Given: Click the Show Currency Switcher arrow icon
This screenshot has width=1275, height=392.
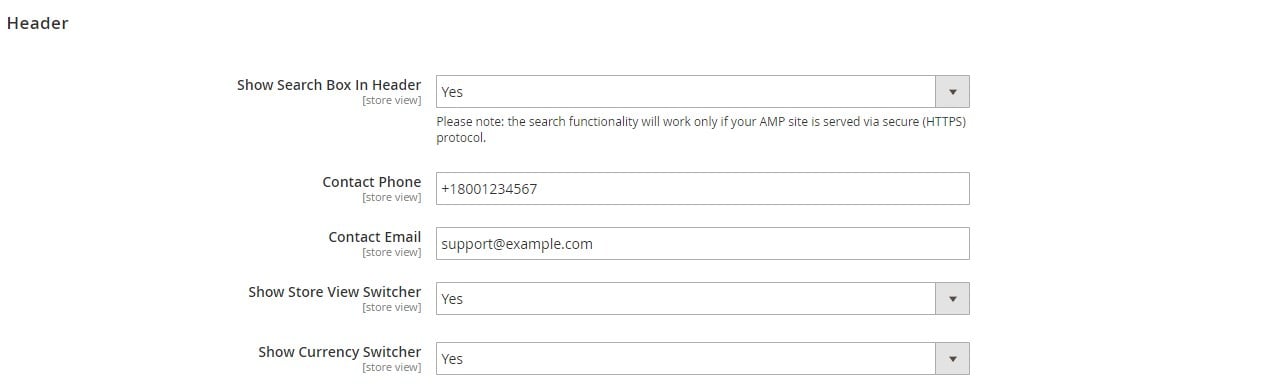Looking at the screenshot, I should 952,359.
